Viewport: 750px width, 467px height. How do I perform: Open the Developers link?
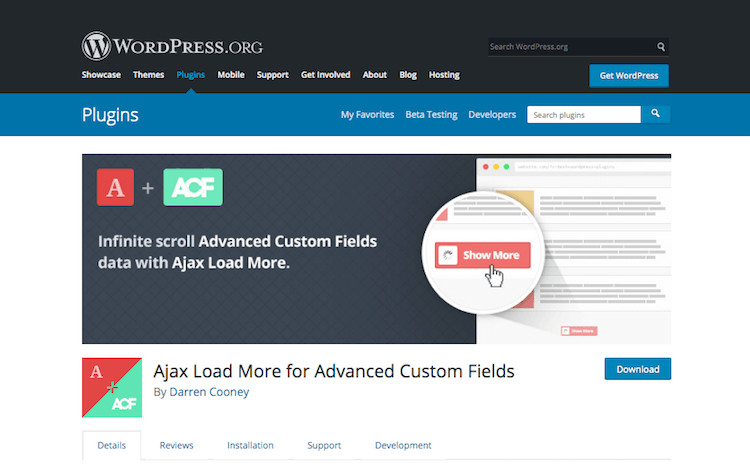492,115
